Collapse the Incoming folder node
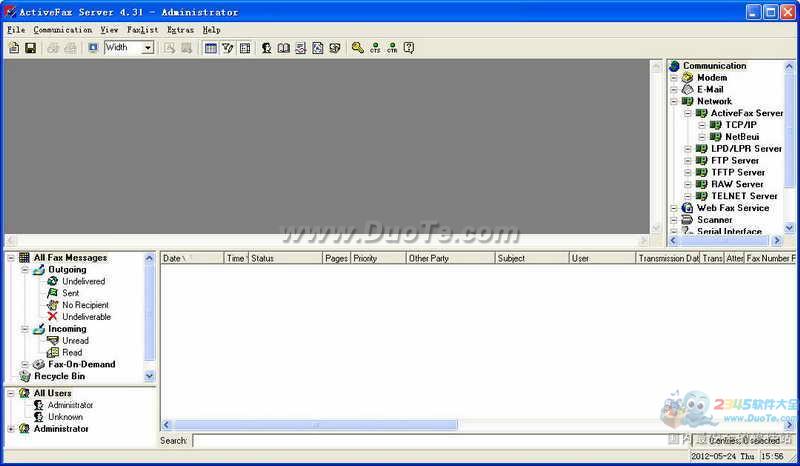800x466 pixels. [25, 329]
